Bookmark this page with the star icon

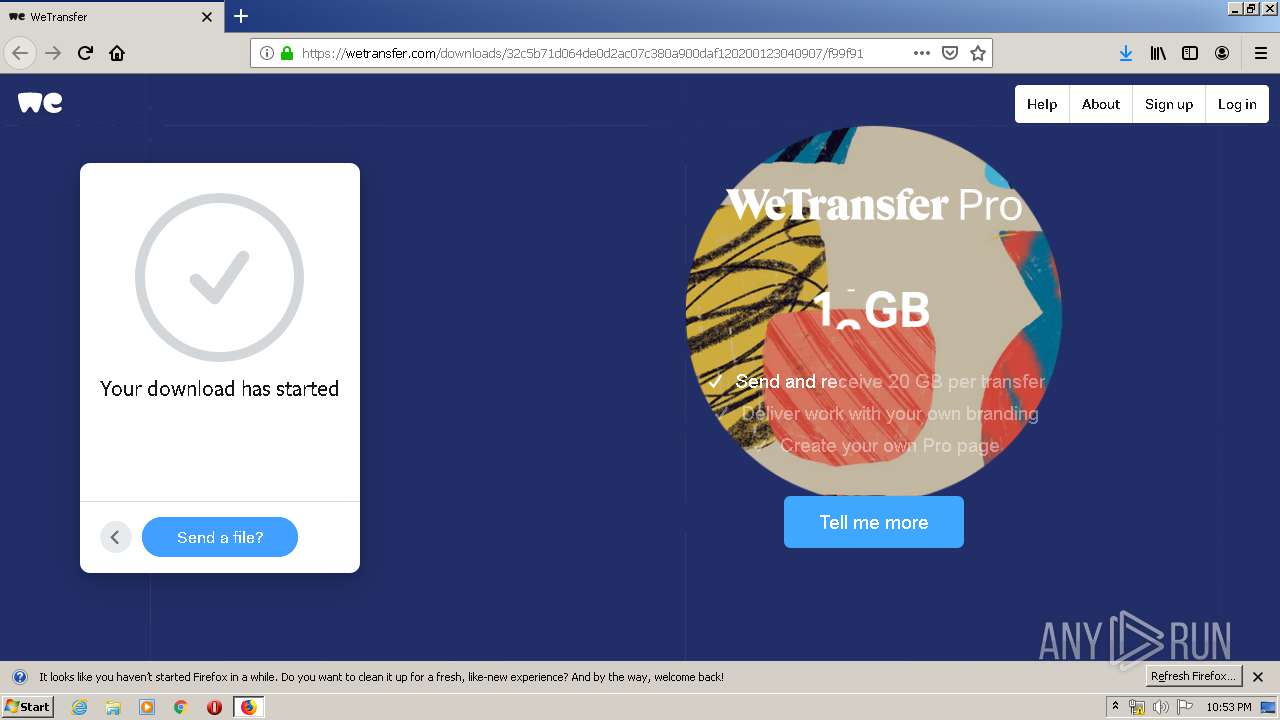coord(978,53)
